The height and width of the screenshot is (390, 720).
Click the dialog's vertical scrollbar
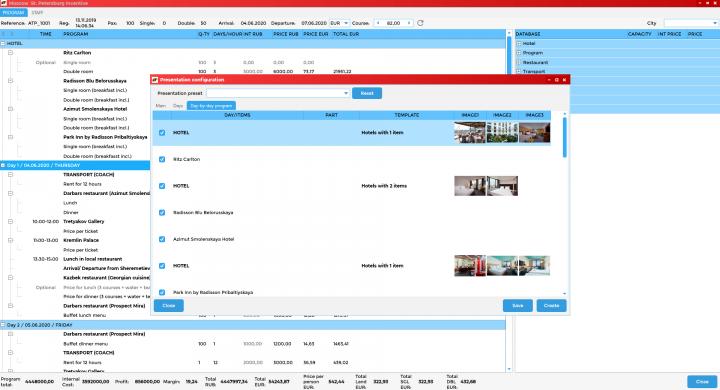click(x=564, y=138)
